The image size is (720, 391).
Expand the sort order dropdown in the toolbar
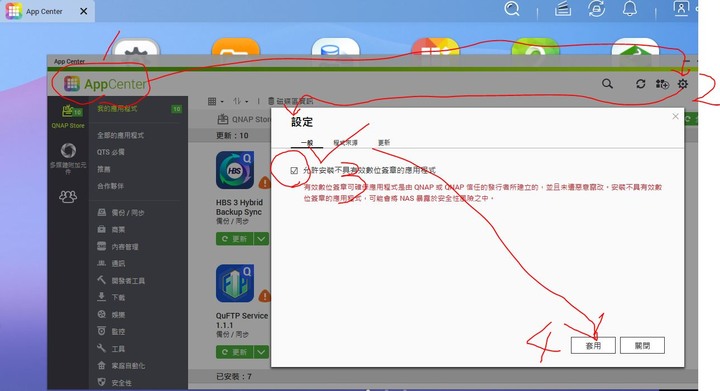240,101
